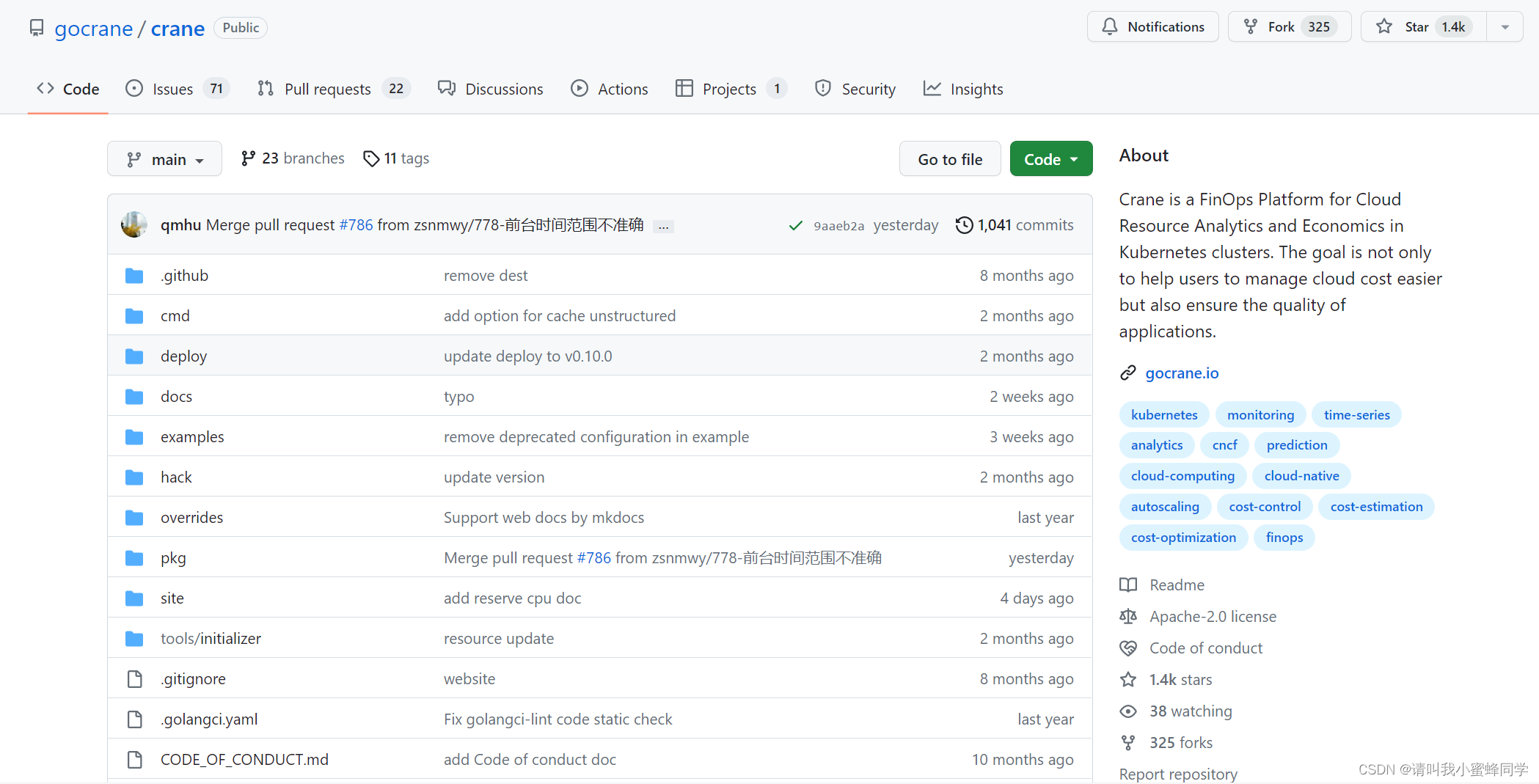The width and height of the screenshot is (1539, 784).
Task: Select the cloud-native topic tag
Action: click(1301, 476)
